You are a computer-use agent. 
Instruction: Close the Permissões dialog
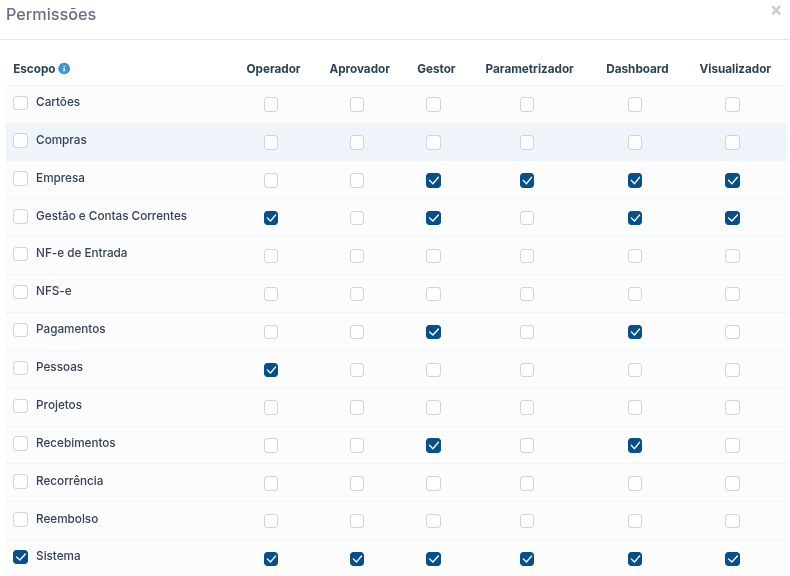776,11
